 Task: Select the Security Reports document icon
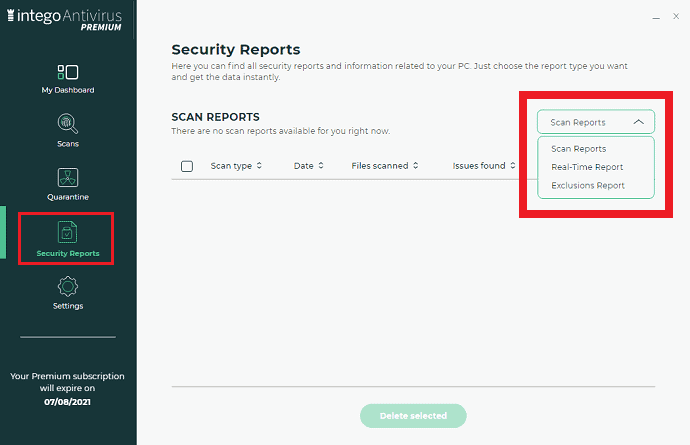coord(67,232)
